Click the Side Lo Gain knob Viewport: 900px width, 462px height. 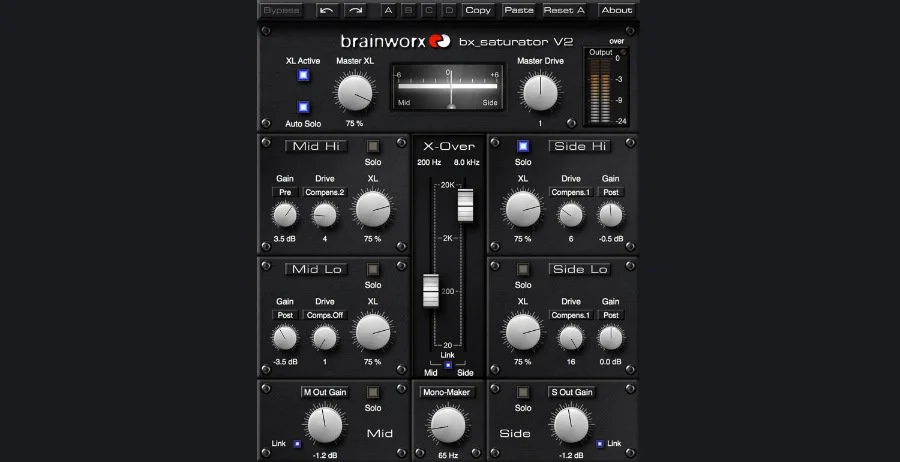(611, 338)
